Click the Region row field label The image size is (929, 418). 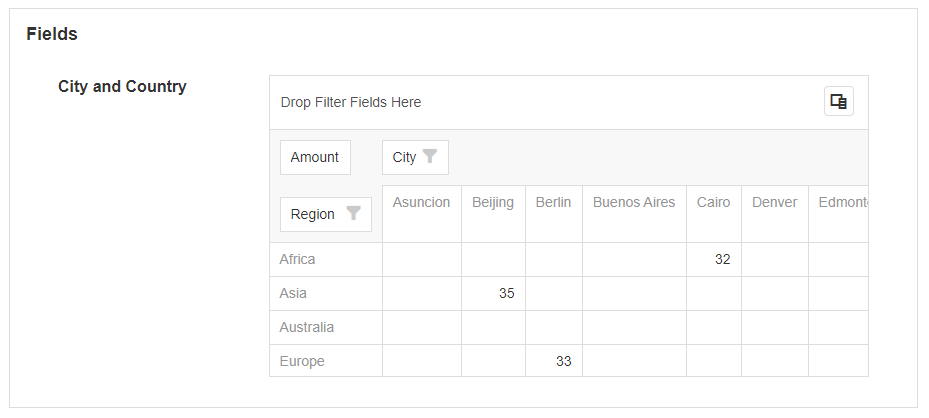(x=313, y=214)
